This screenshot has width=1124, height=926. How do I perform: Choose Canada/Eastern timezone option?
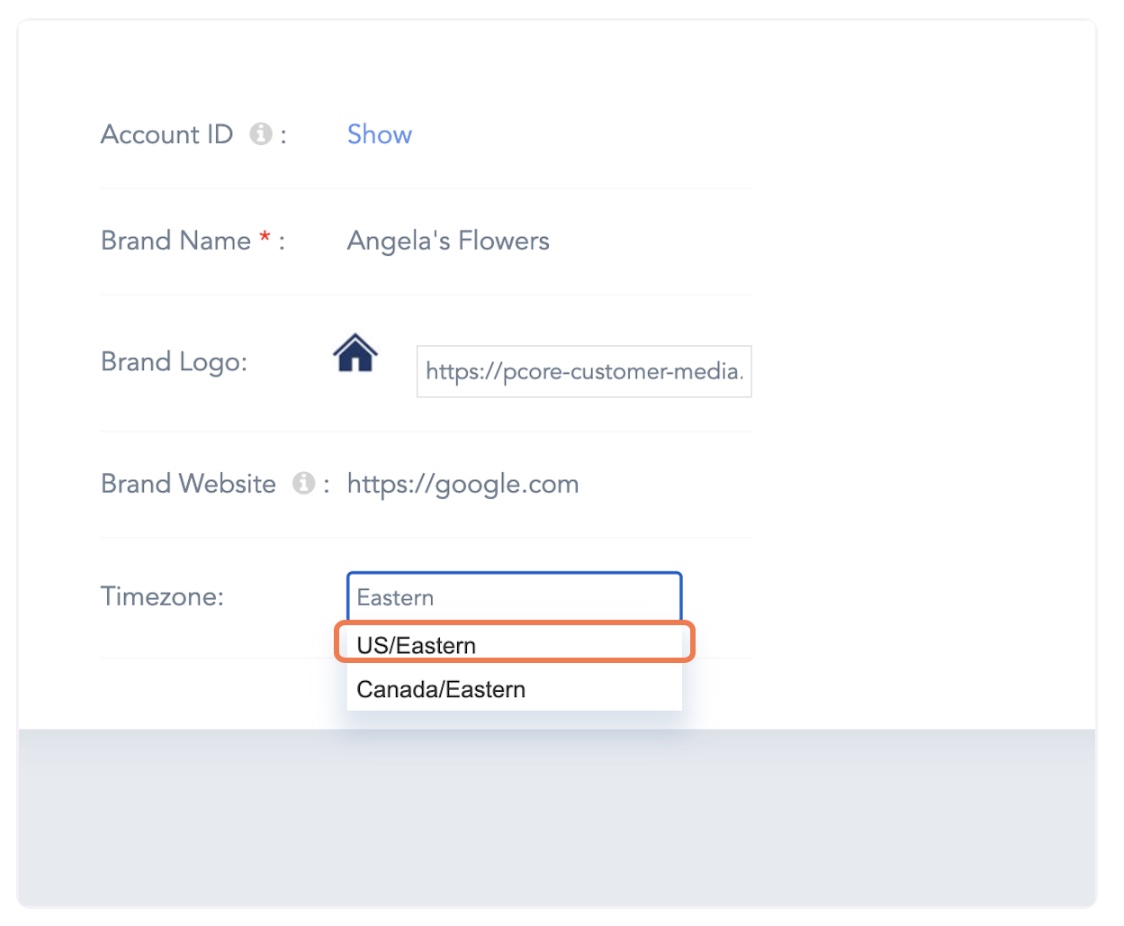click(x=440, y=690)
